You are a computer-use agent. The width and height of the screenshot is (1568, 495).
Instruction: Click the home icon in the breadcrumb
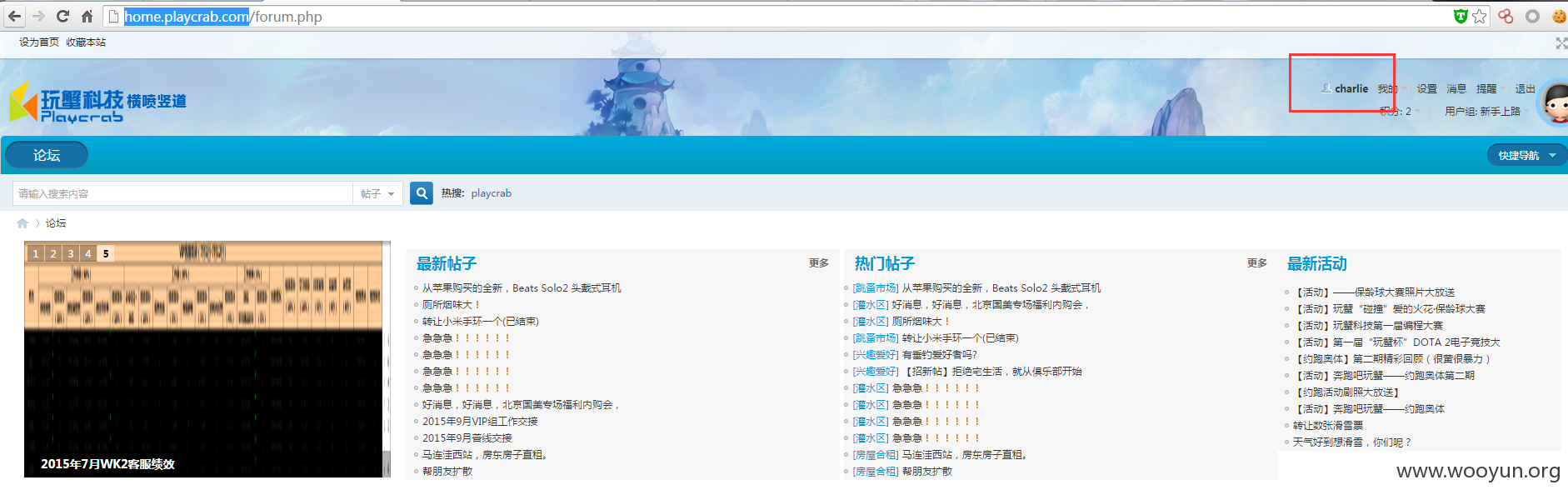tap(22, 223)
